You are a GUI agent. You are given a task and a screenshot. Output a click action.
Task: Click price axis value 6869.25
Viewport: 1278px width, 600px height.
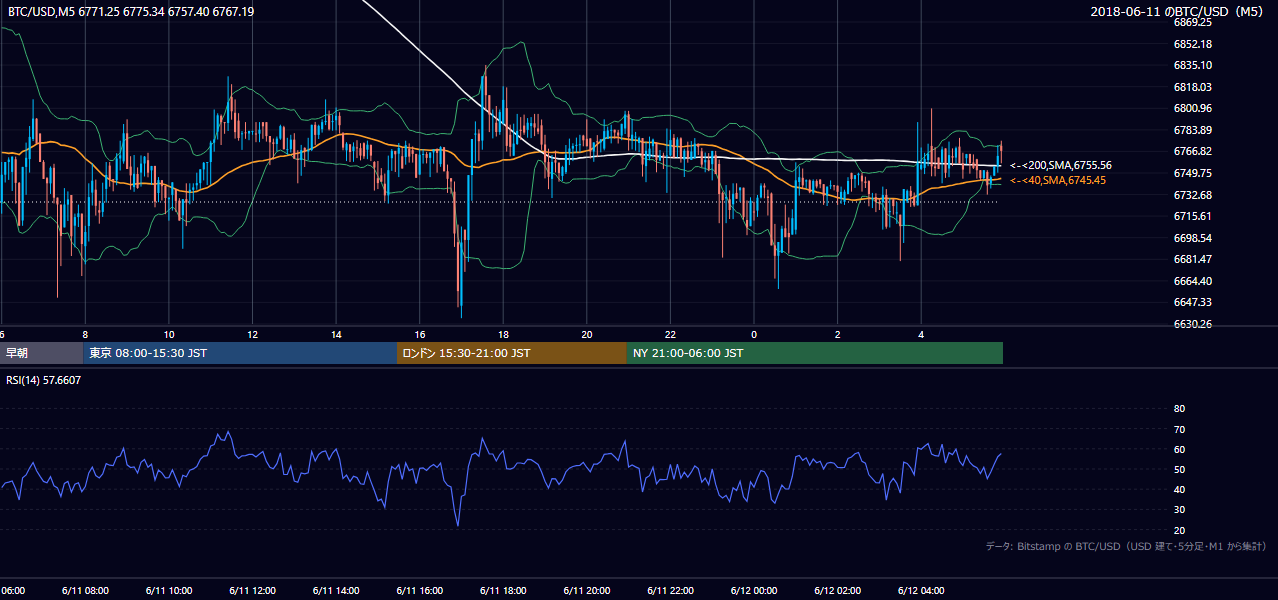pyautogui.click(x=1192, y=22)
